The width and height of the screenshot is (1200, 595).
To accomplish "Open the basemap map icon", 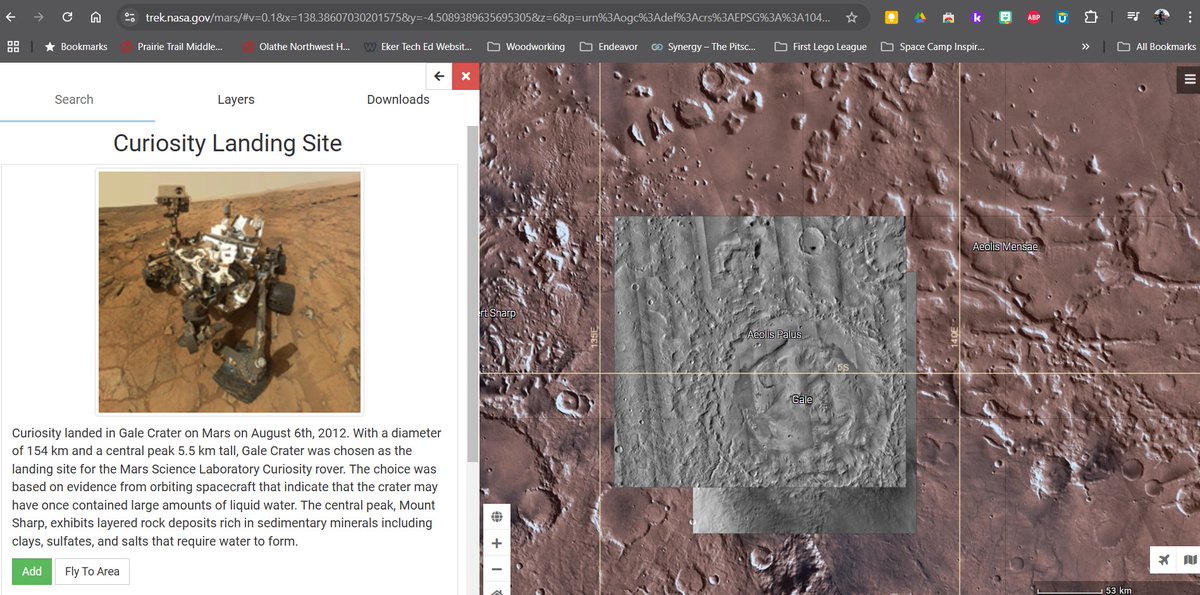I will coord(1189,559).
